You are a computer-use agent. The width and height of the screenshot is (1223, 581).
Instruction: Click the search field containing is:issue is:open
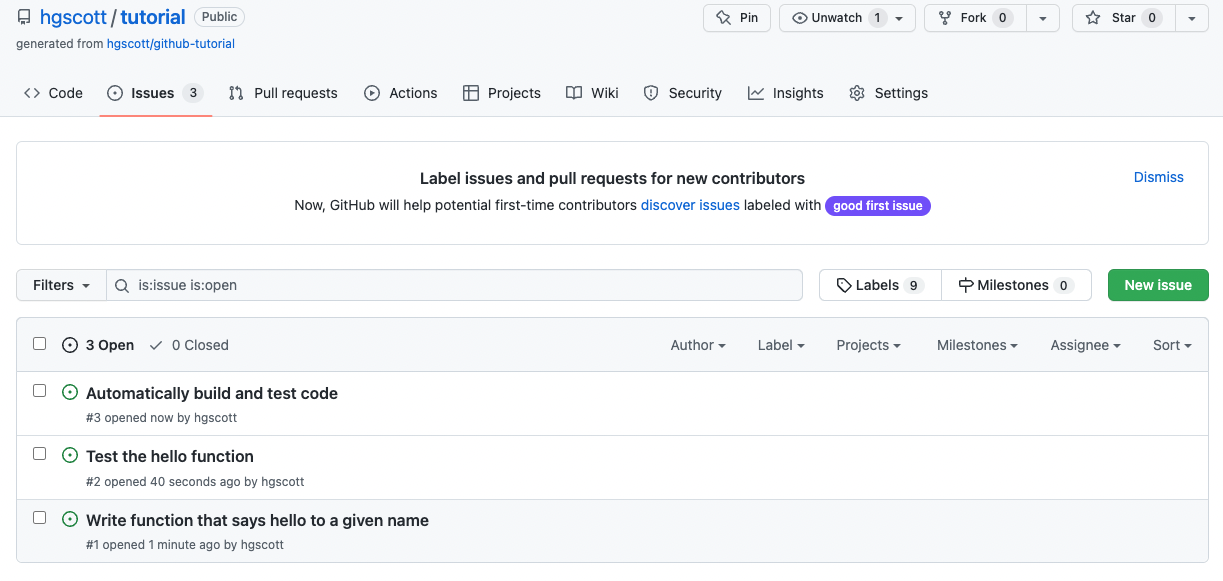click(455, 285)
